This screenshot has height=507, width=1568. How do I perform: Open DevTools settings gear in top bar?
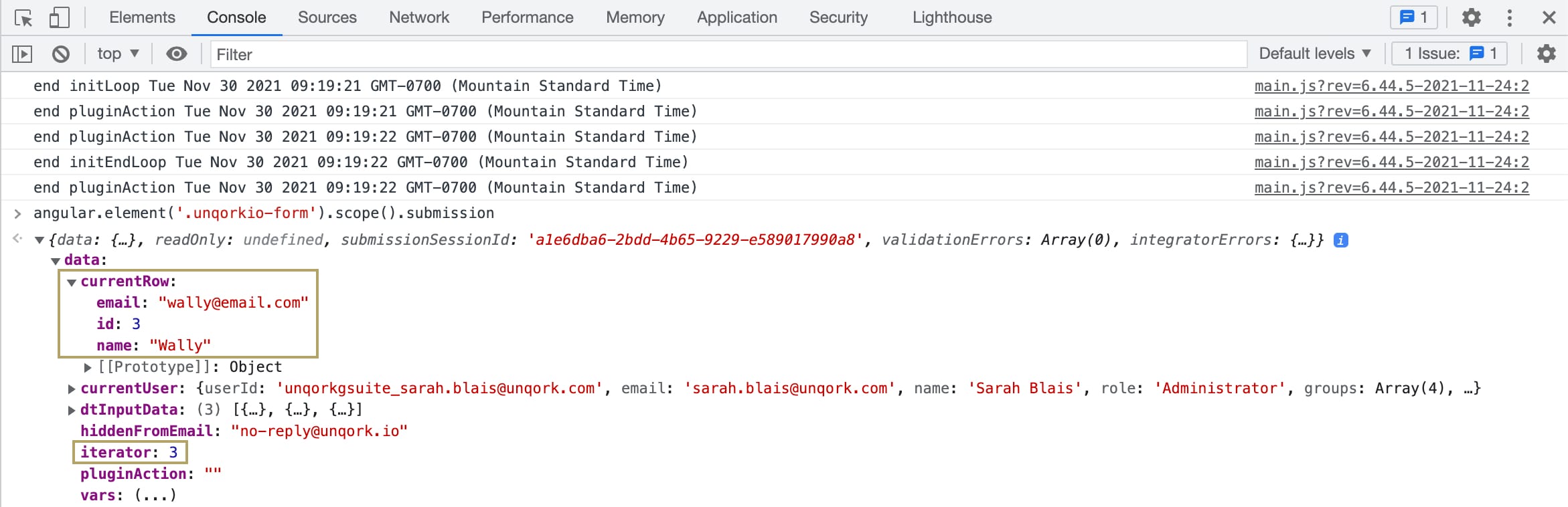pos(1471,17)
